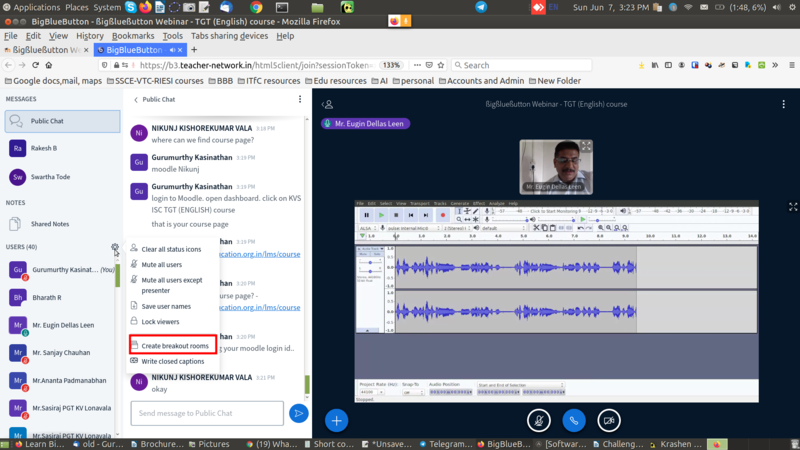Screen dimensions: 800x450
Task: Open the Tools menu
Action: [172, 36]
